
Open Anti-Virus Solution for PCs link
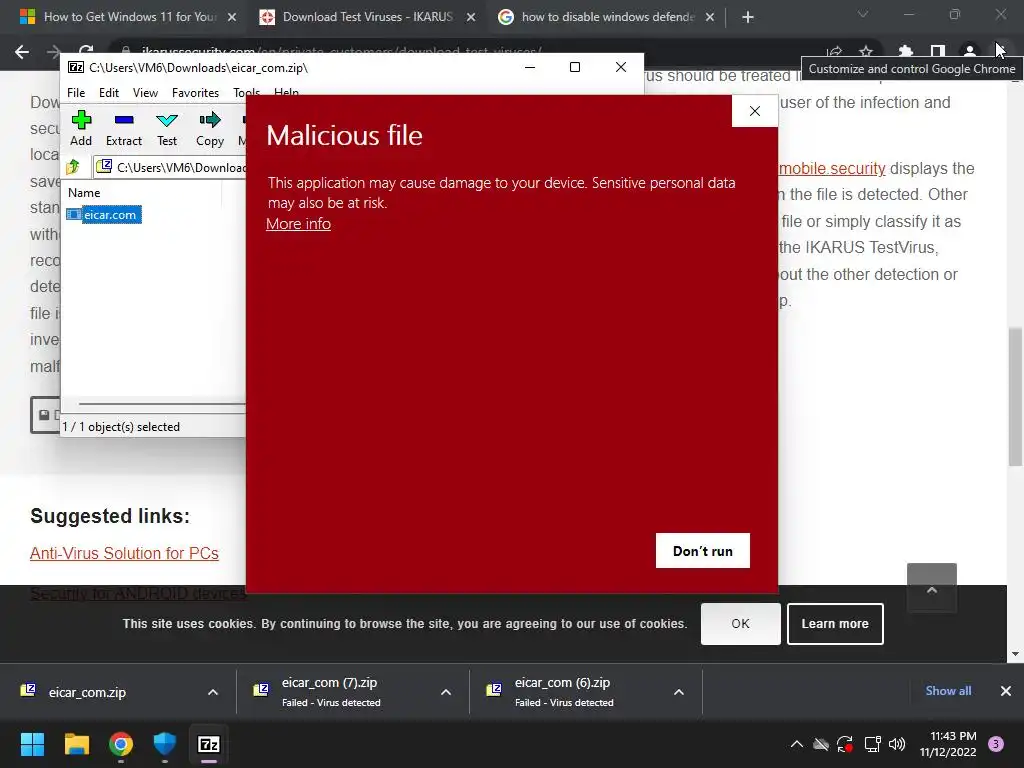coord(124,553)
